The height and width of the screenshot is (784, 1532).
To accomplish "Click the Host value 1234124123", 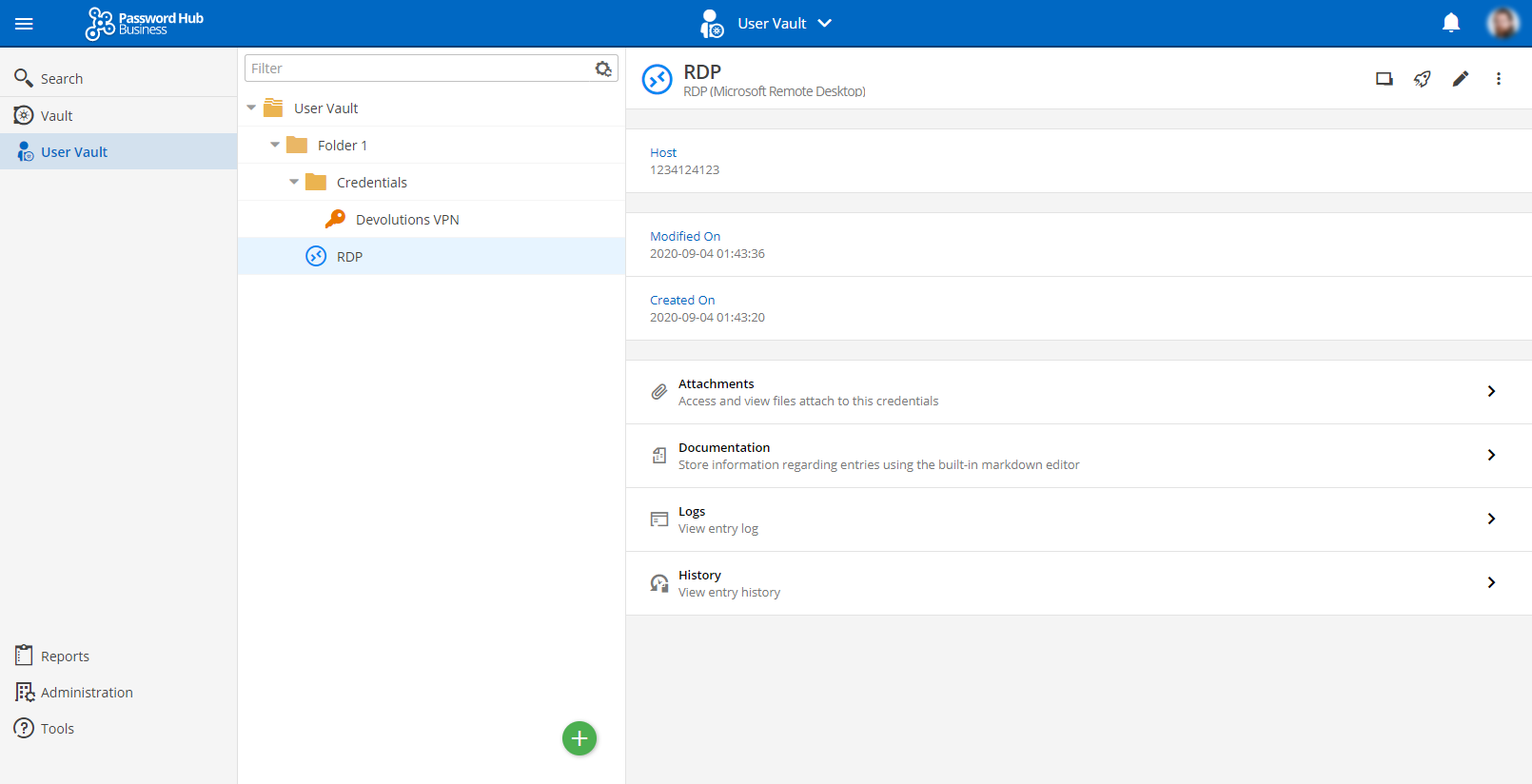I will pyautogui.click(x=685, y=170).
